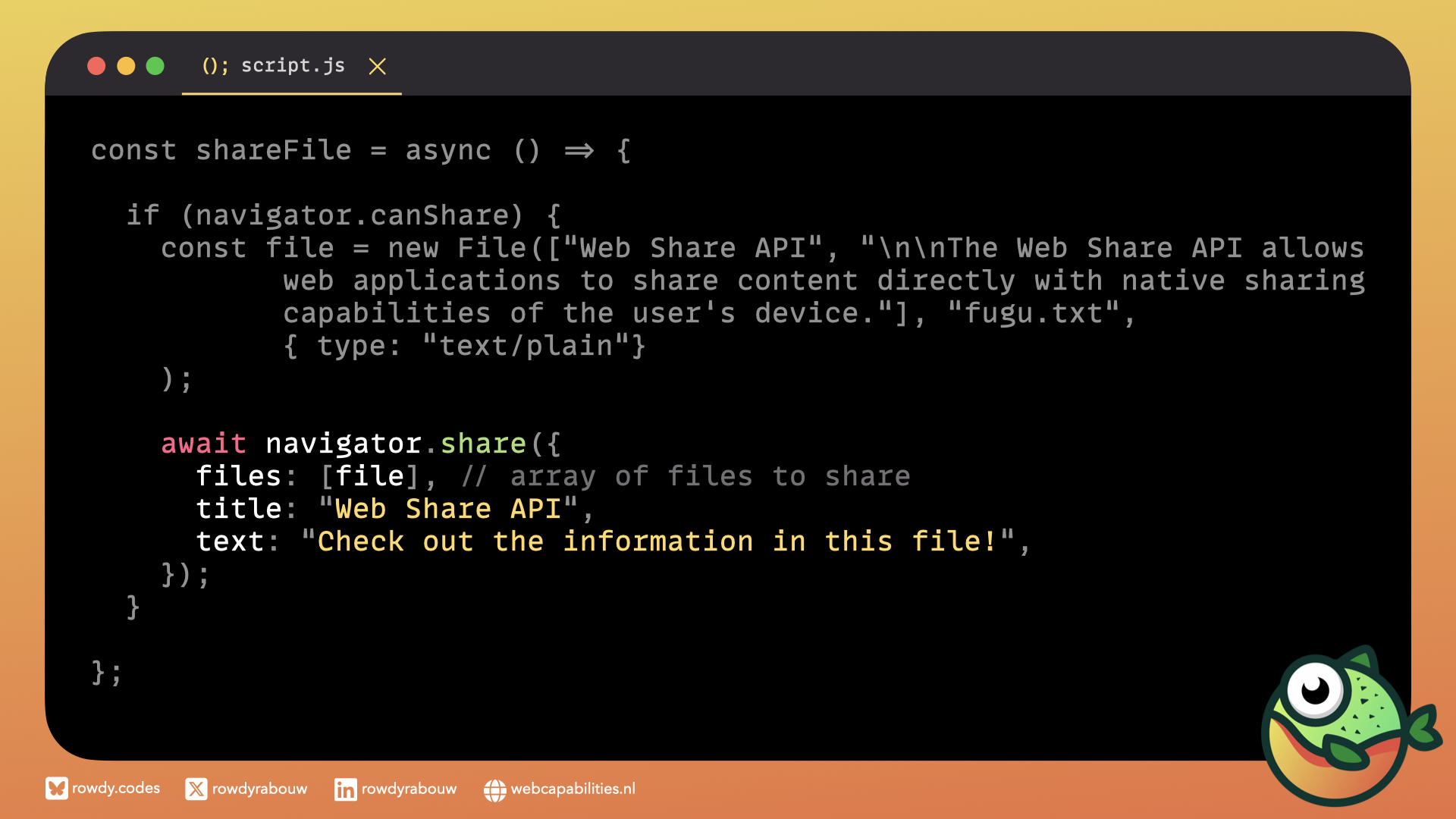
Task: Open the rowdy.codes link
Action: (x=116, y=789)
